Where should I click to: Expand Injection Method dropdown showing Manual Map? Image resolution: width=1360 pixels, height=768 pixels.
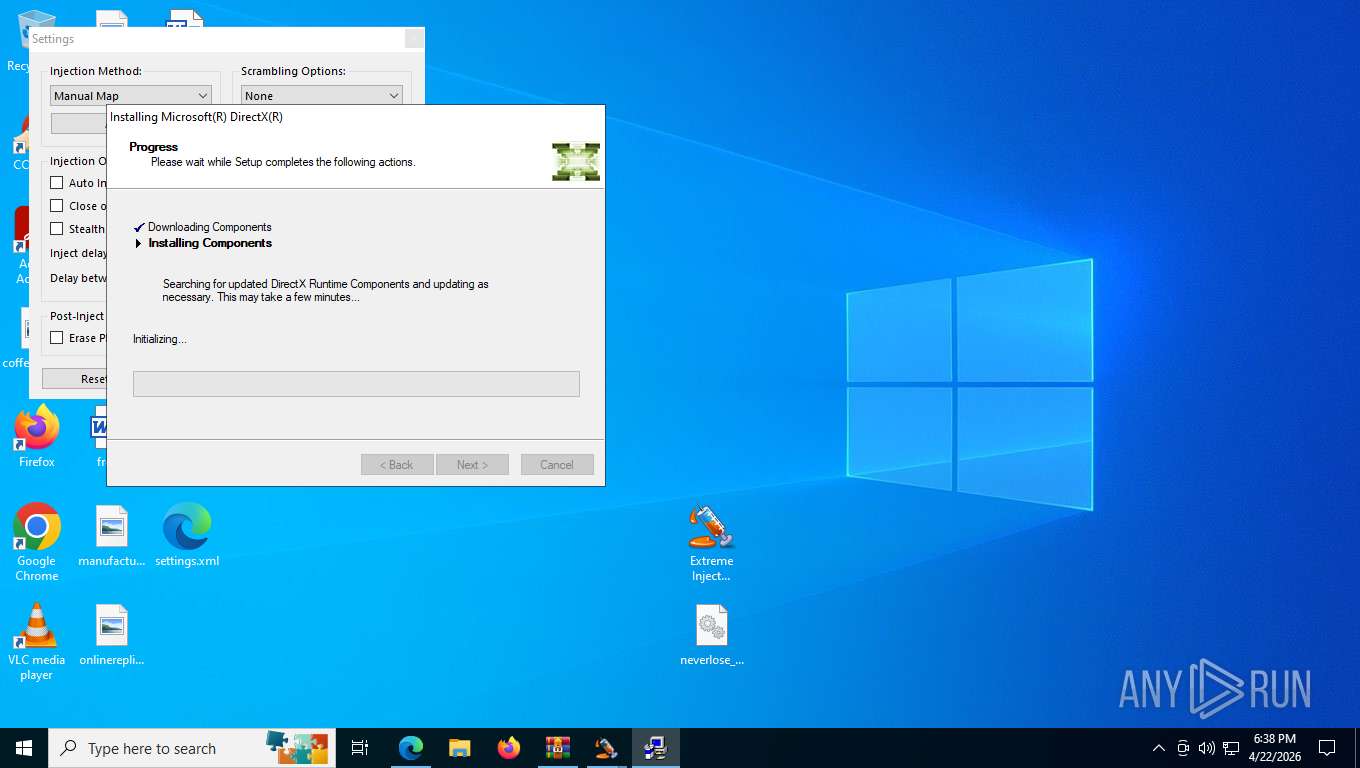tap(131, 96)
